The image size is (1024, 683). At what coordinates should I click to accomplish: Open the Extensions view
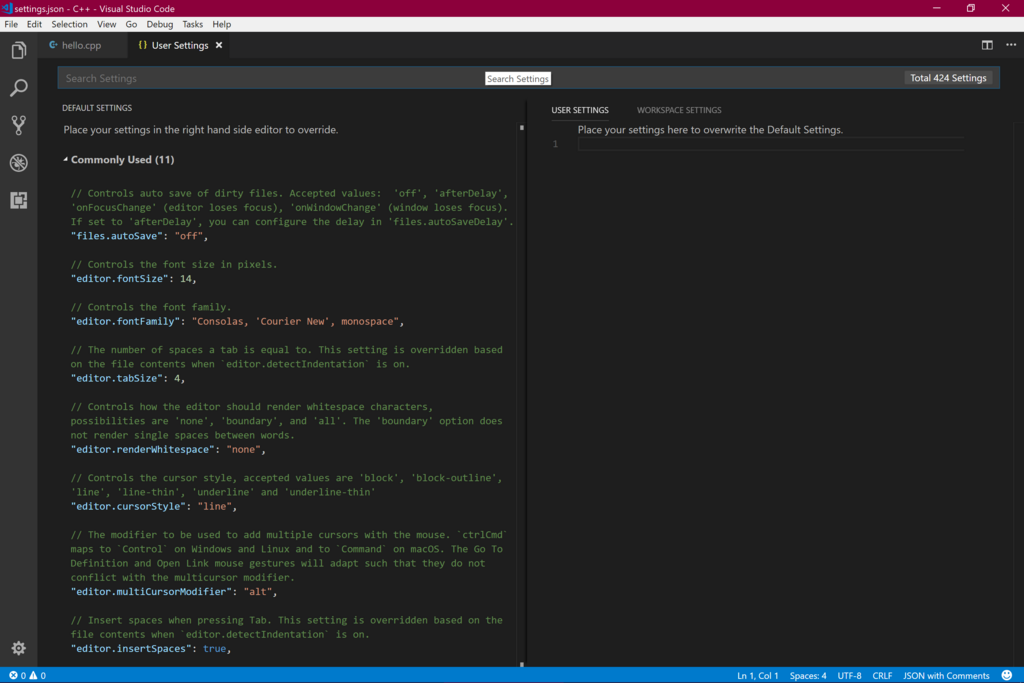click(x=19, y=200)
